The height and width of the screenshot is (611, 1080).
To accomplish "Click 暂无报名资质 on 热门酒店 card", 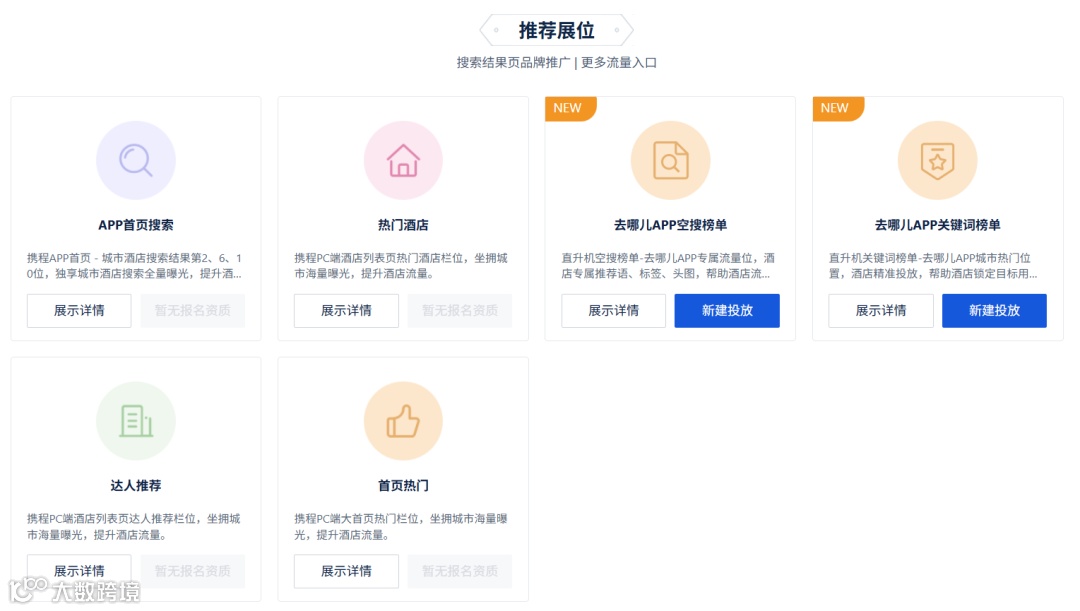I will point(460,311).
